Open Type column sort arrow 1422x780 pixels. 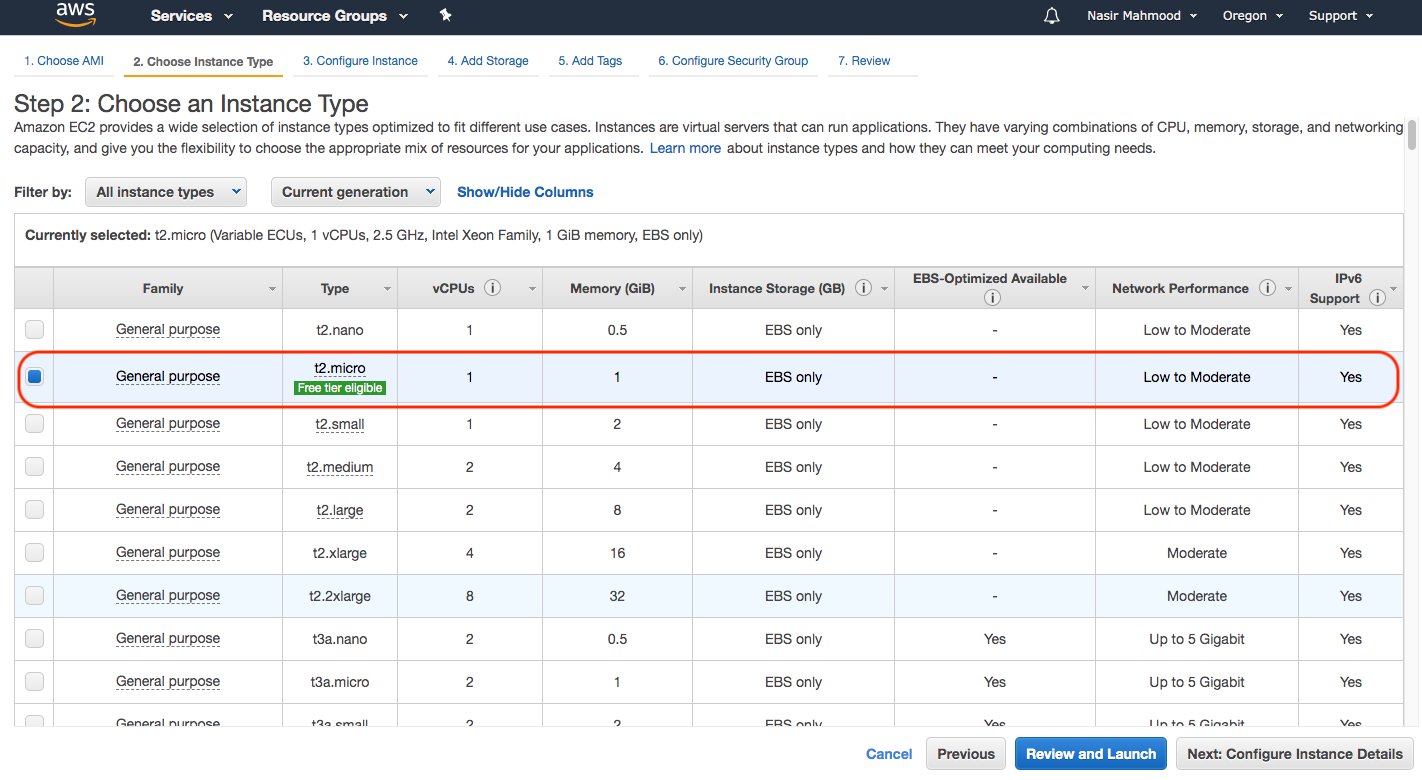click(x=387, y=289)
